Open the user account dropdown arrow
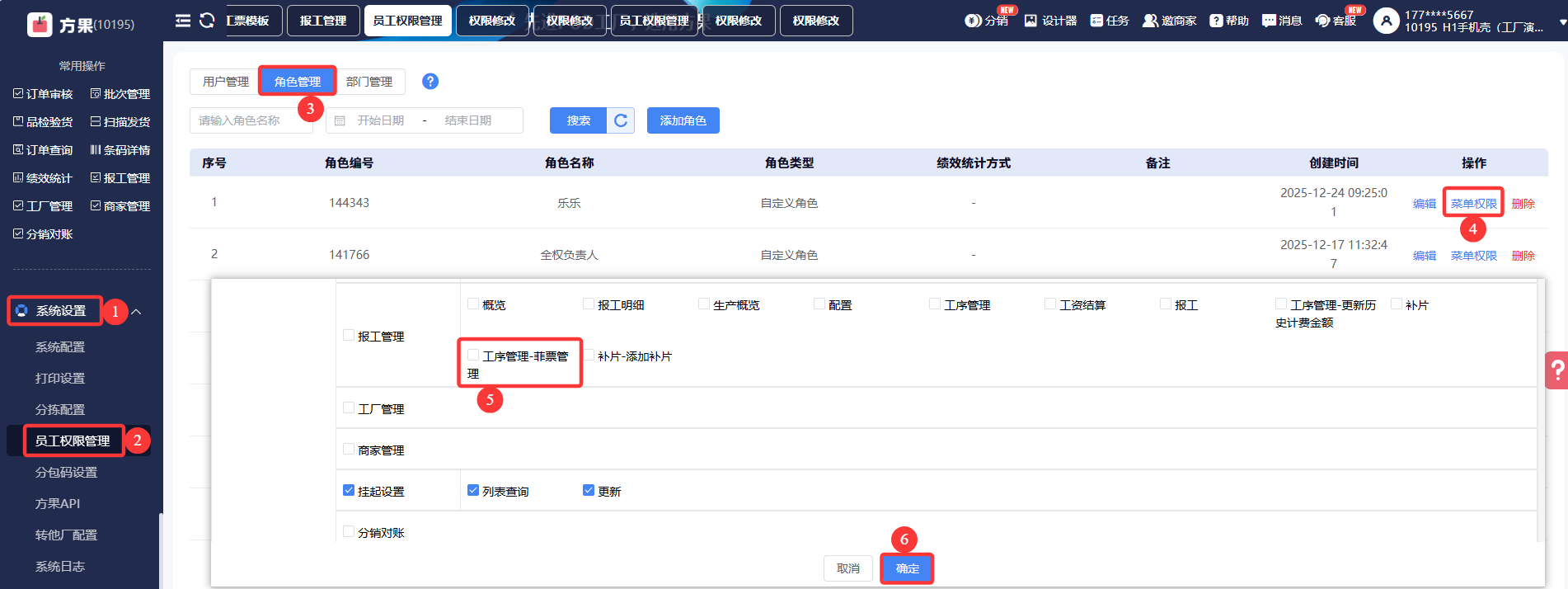 (1562, 23)
